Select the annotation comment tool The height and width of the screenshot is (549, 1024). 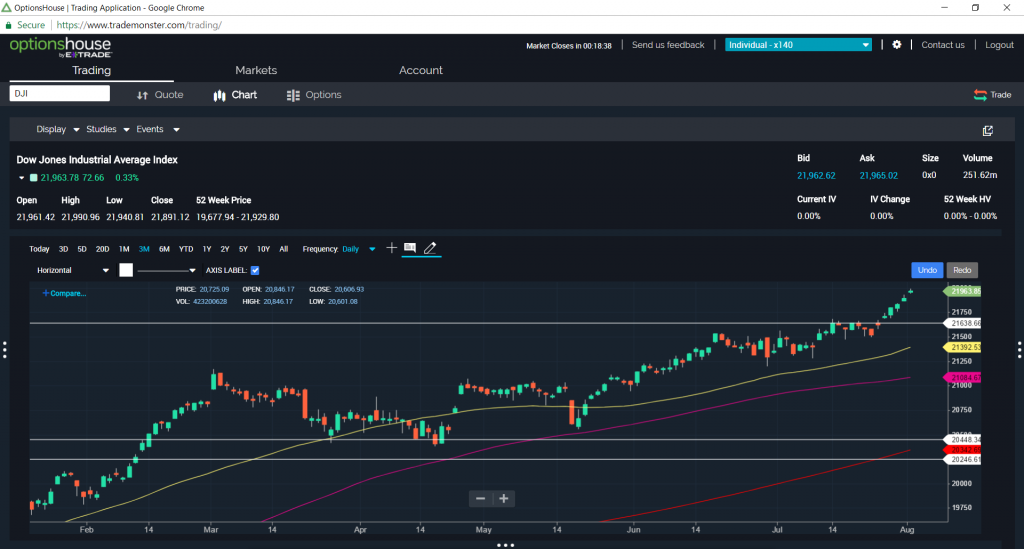tap(409, 248)
